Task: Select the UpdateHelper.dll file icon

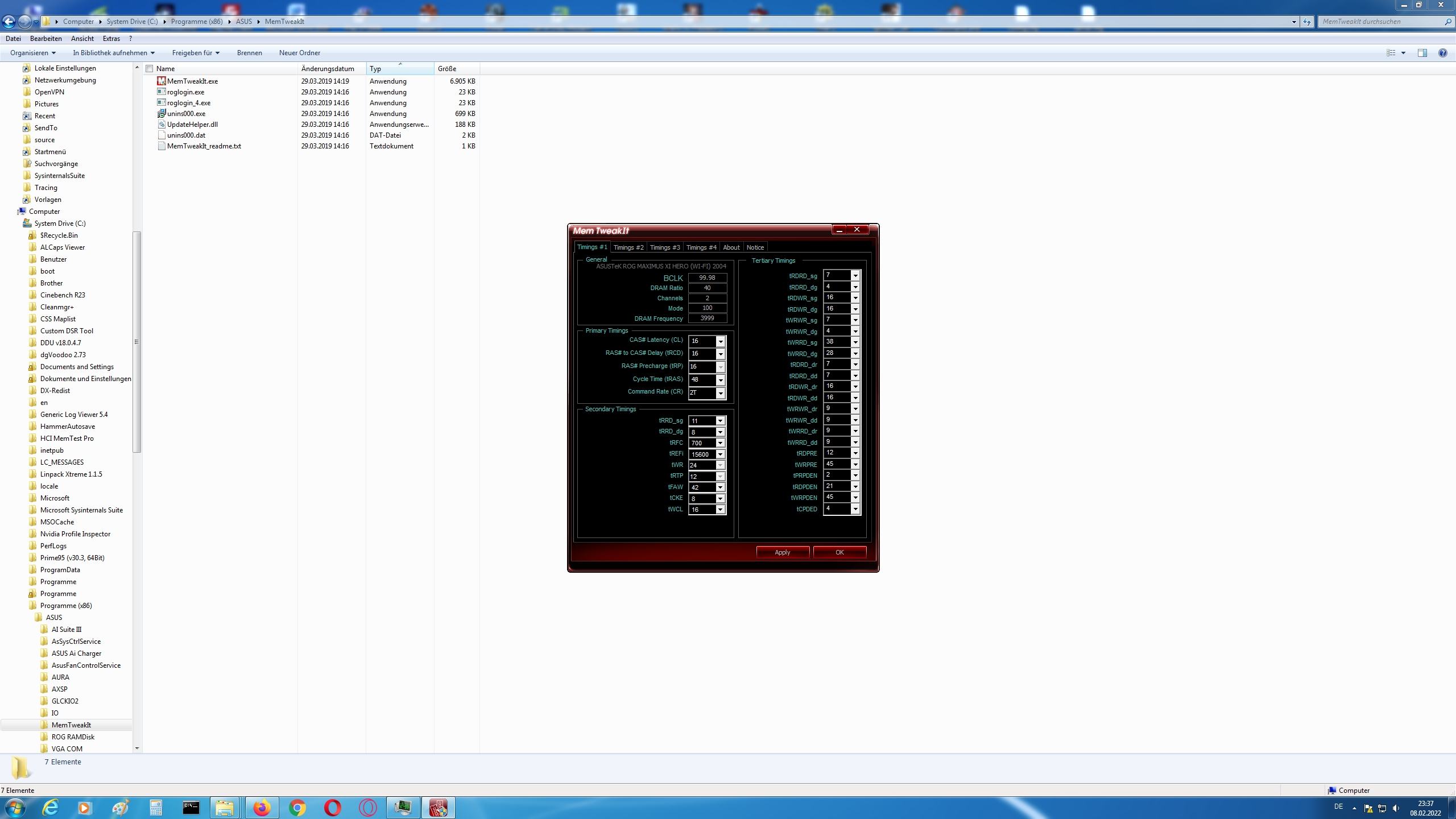Action: [162, 125]
